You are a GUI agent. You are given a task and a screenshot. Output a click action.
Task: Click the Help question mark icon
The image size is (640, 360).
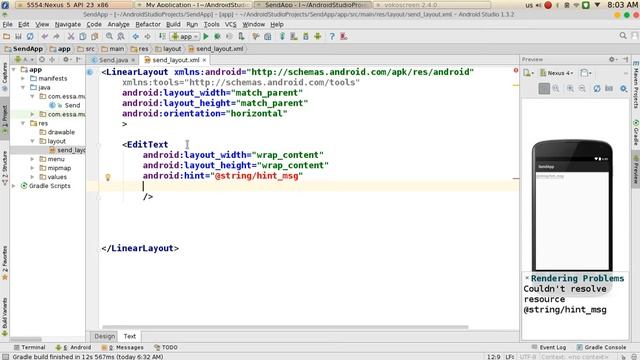pos(332,36)
